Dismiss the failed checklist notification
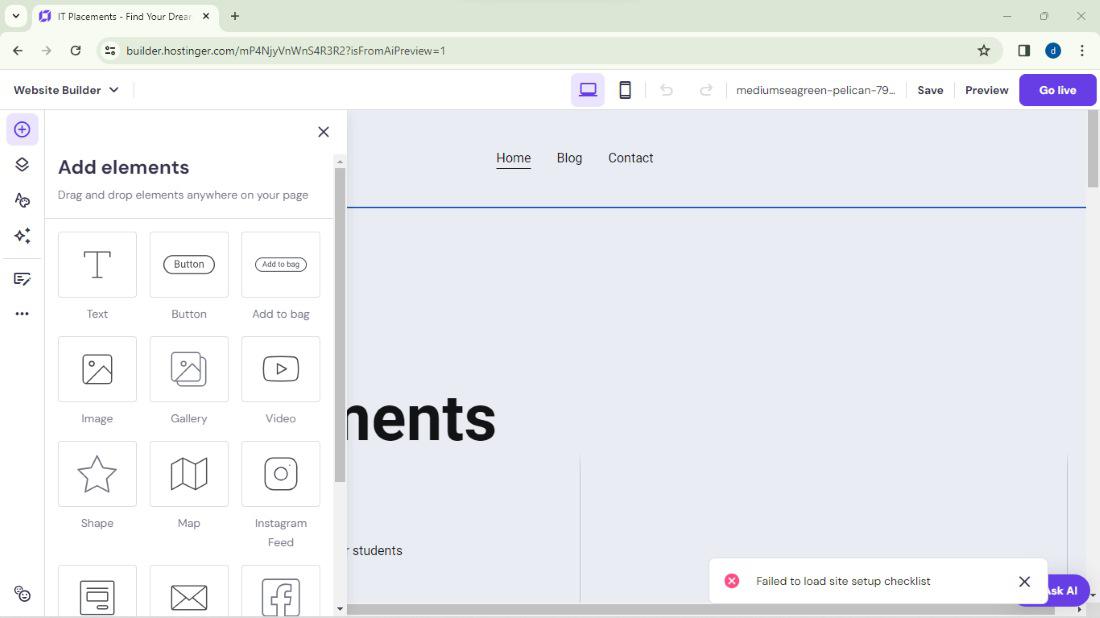The height and width of the screenshot is (618, 1100). pos(1024,582)
